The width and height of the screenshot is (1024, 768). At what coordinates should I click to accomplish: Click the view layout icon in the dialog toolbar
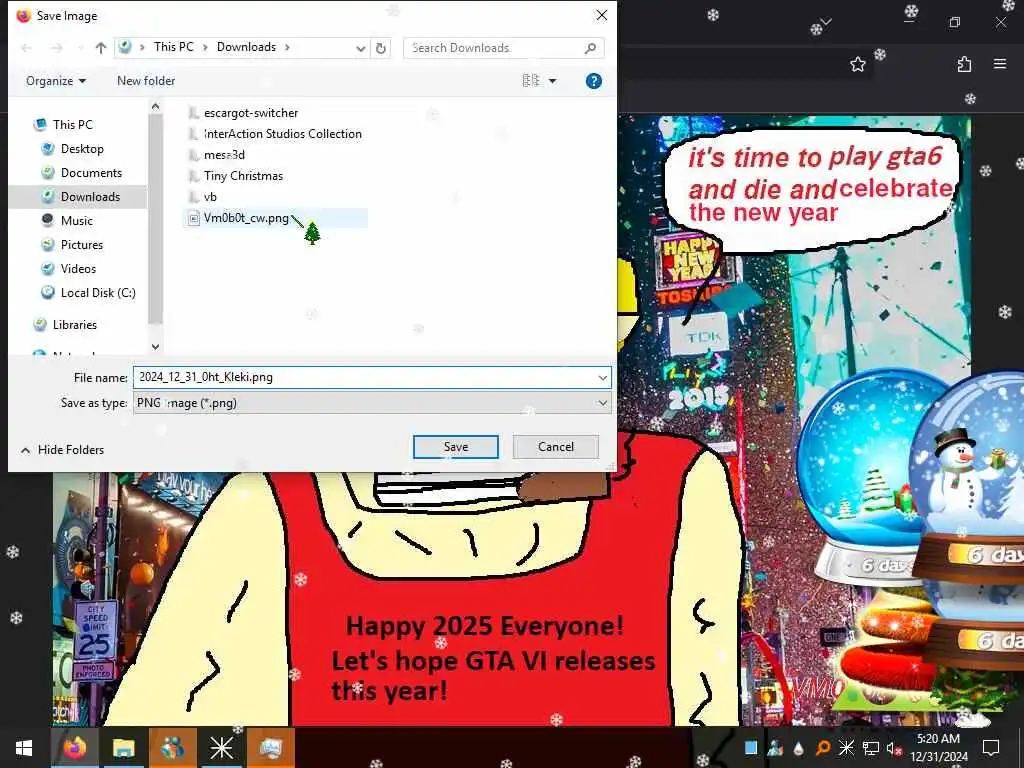click(x=530, y=80)
